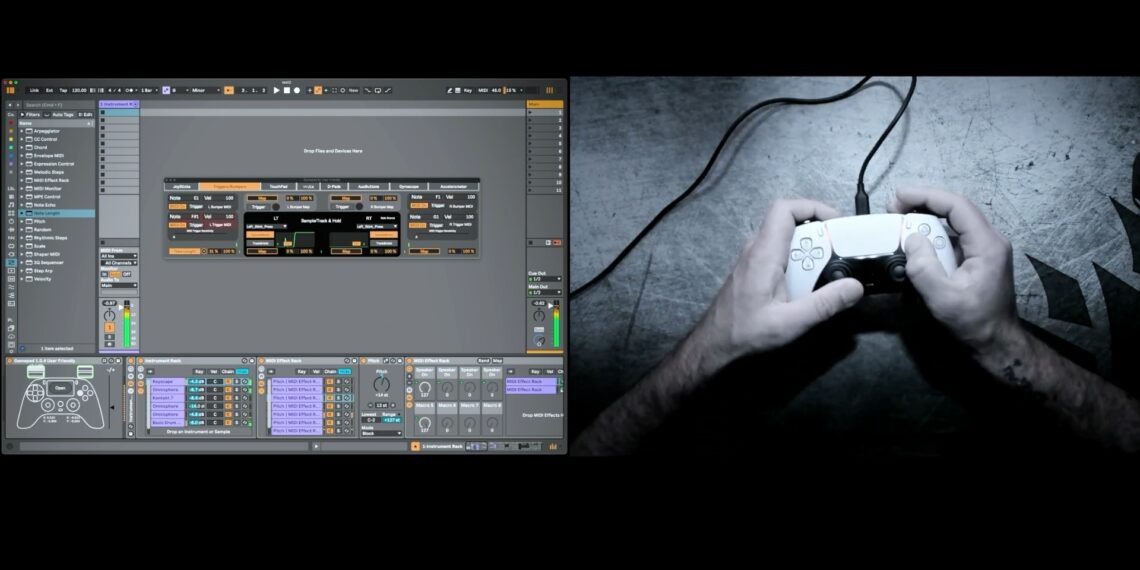Expand the Arpeggiator folder in browser
Image resolution: width=1140 pixels, height=570 pixels.
coord(21,131)
